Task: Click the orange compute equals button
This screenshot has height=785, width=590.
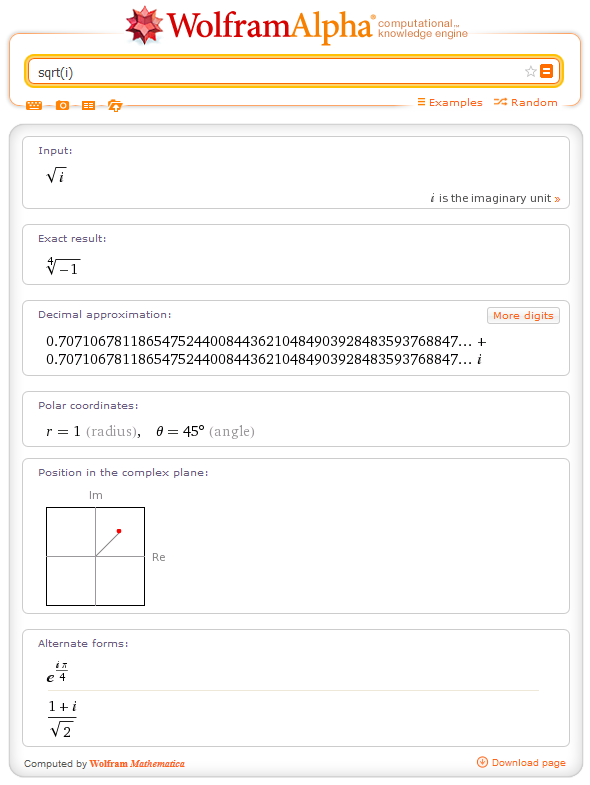Action: pos(546,71)
